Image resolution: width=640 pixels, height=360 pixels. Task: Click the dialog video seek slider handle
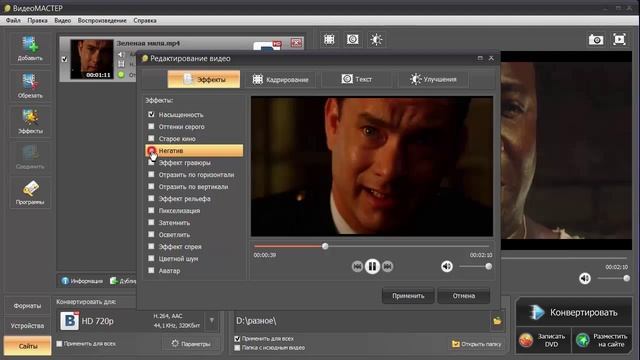(325, 246)
